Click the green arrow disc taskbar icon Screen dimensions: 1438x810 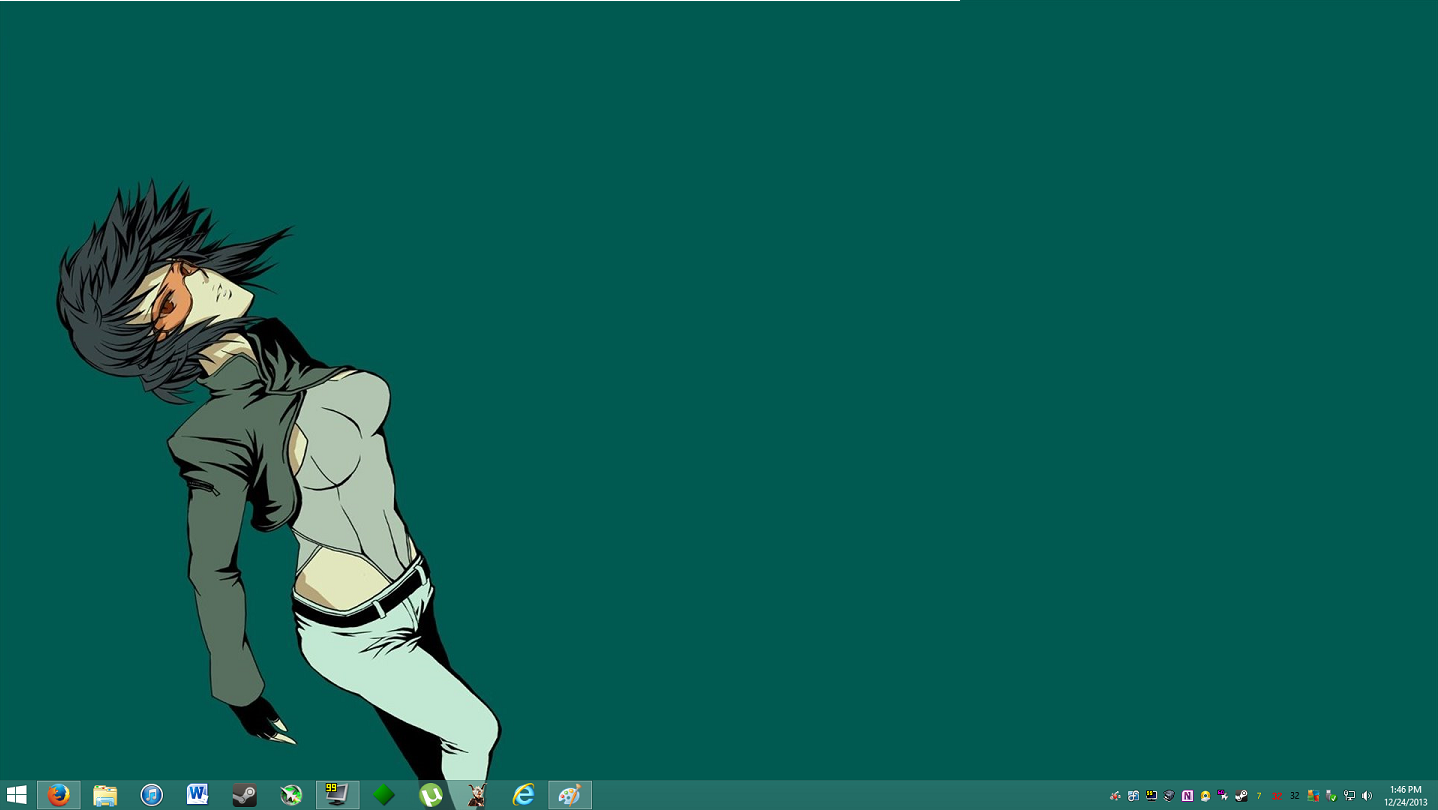pyautogui.click(x=291, y=795)
